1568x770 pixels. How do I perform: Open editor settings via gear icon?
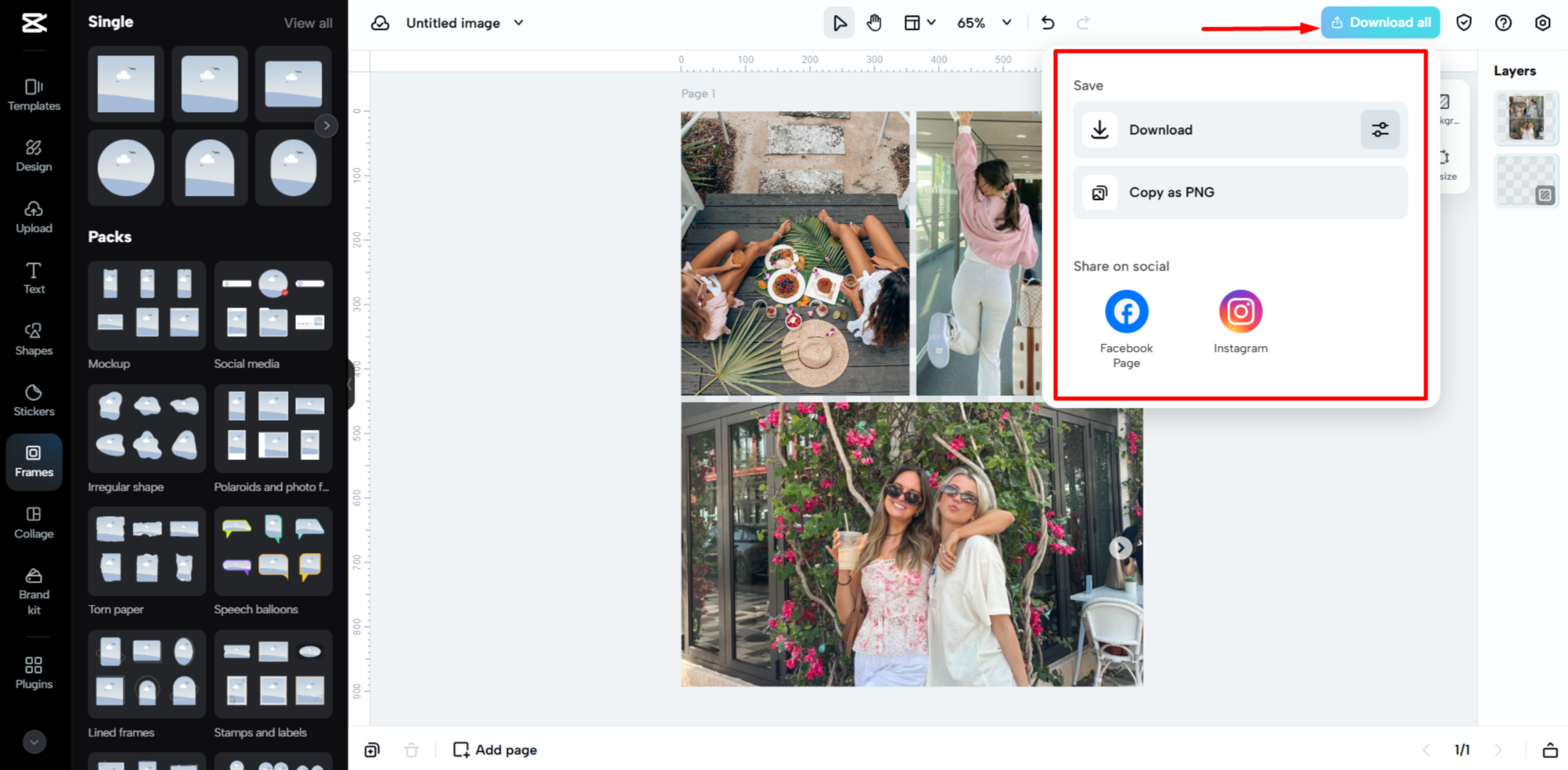pos(1543,22)
